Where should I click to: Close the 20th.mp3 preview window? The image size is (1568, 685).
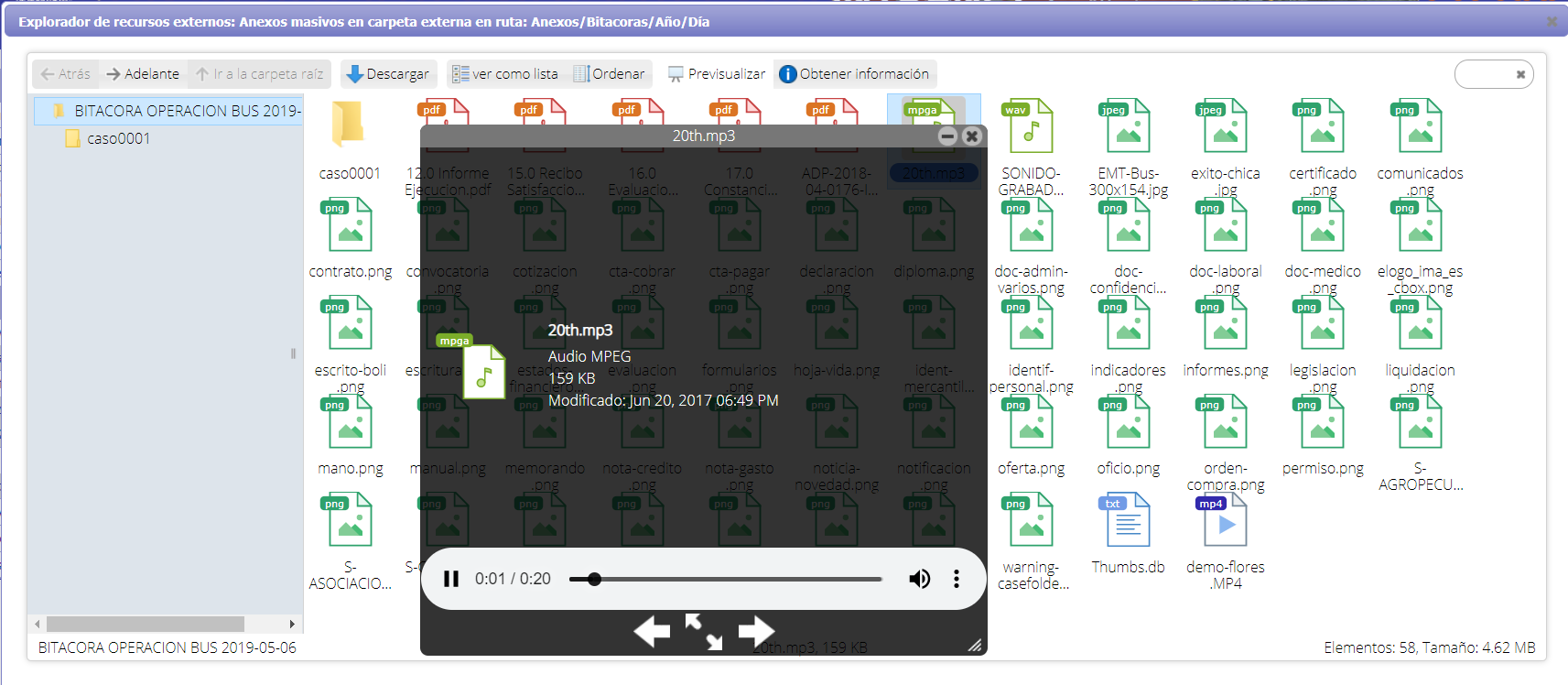click(972, 136)
